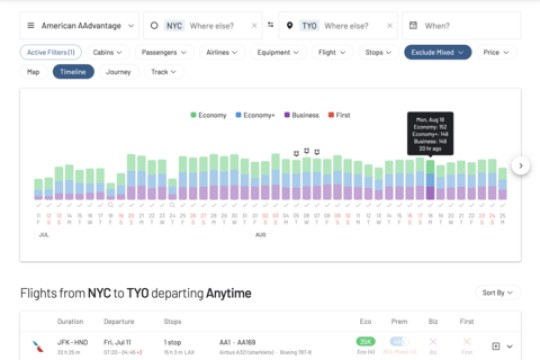Image resolution: width=540 pixels, height=360 pixels.
Task: Open the Sort By dropdown
Action: click(x=498, y=293)
